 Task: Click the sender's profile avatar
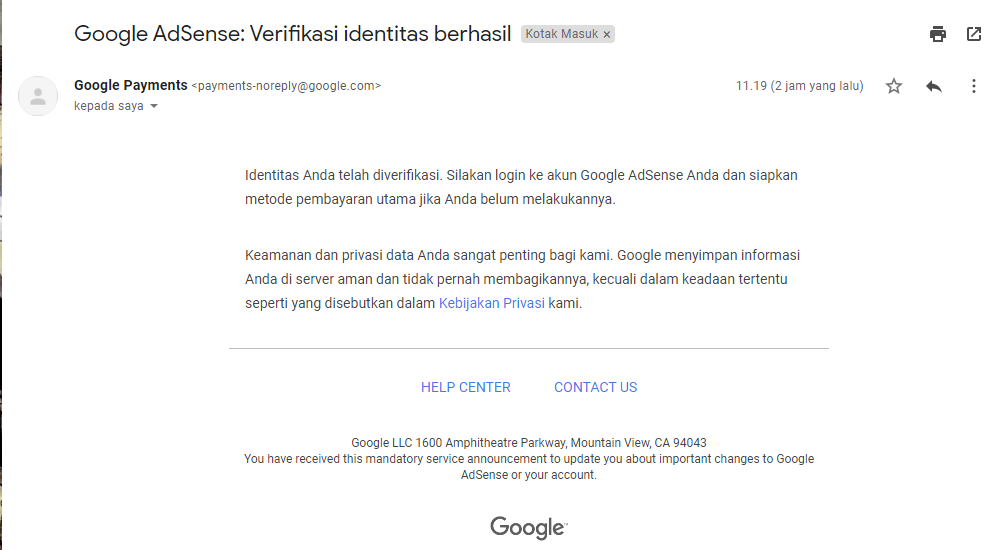pos(38,96)
